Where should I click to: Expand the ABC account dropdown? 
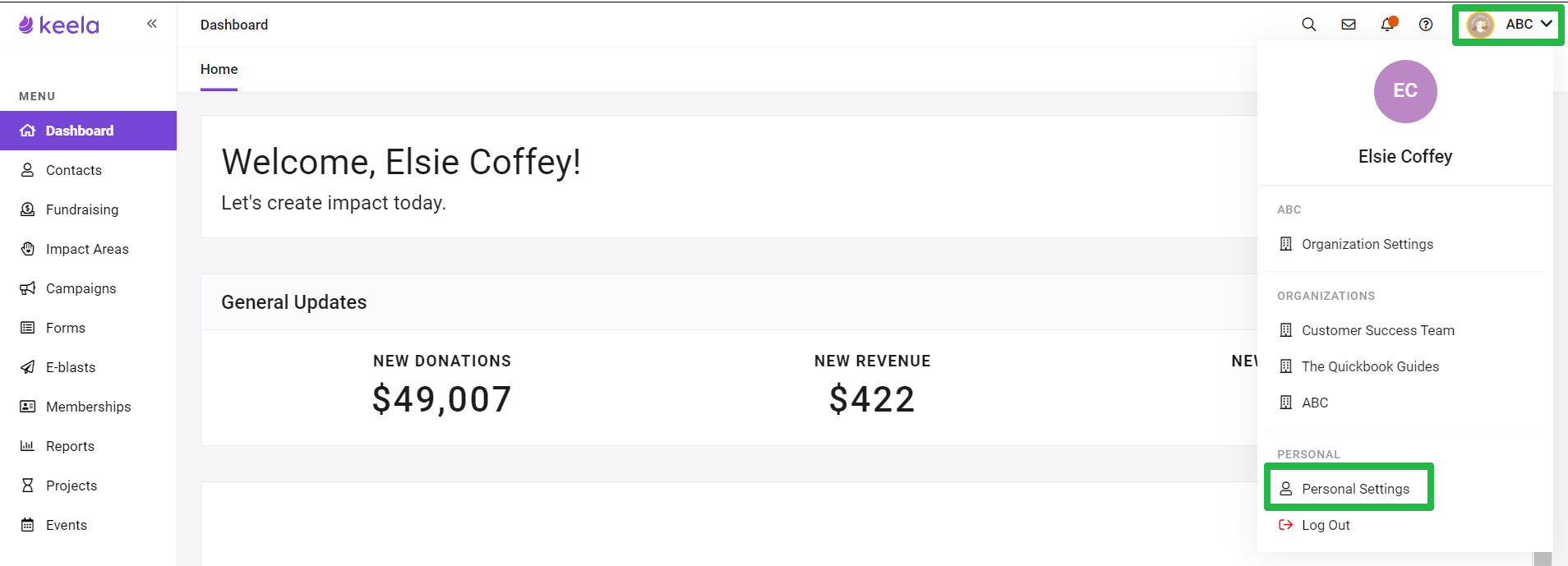1509,25
